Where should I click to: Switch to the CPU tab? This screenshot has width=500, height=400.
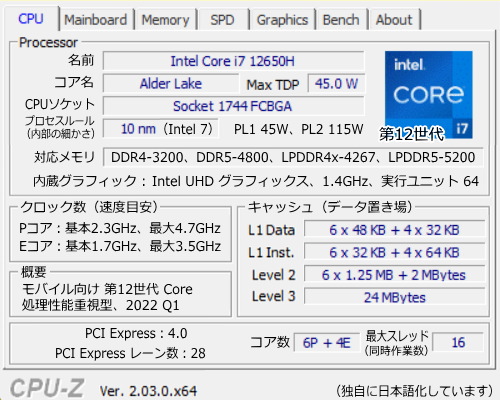31,19
